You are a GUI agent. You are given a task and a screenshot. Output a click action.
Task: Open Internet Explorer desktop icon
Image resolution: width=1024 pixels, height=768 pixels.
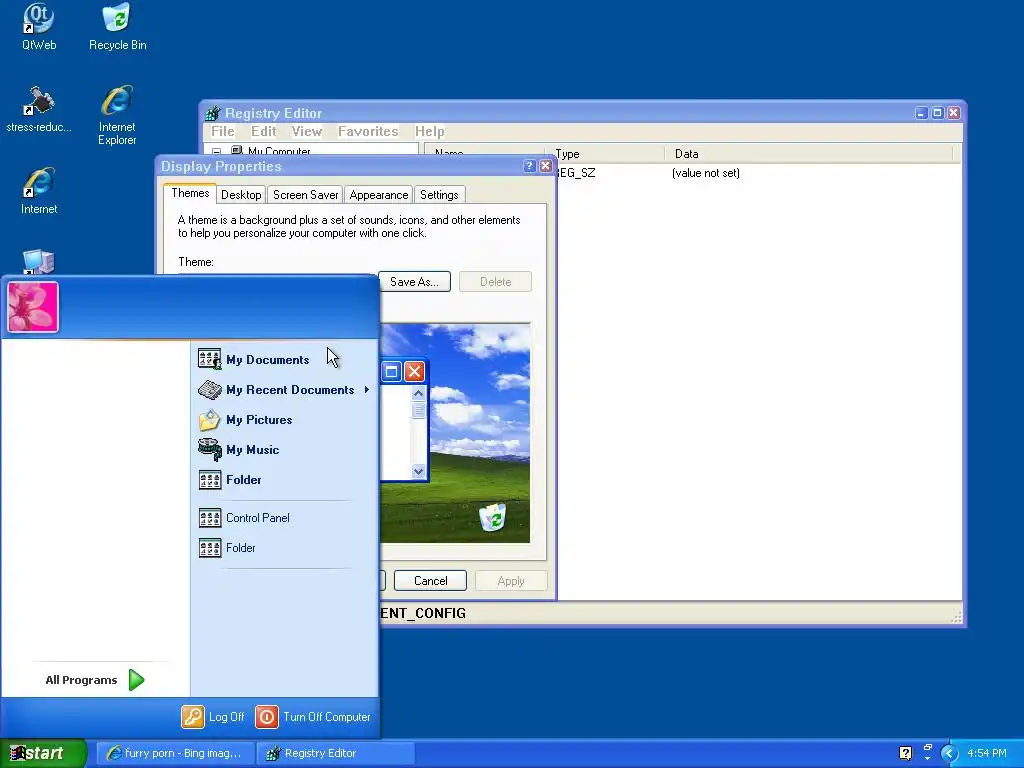pyautogui.click(x=117, y=114)
